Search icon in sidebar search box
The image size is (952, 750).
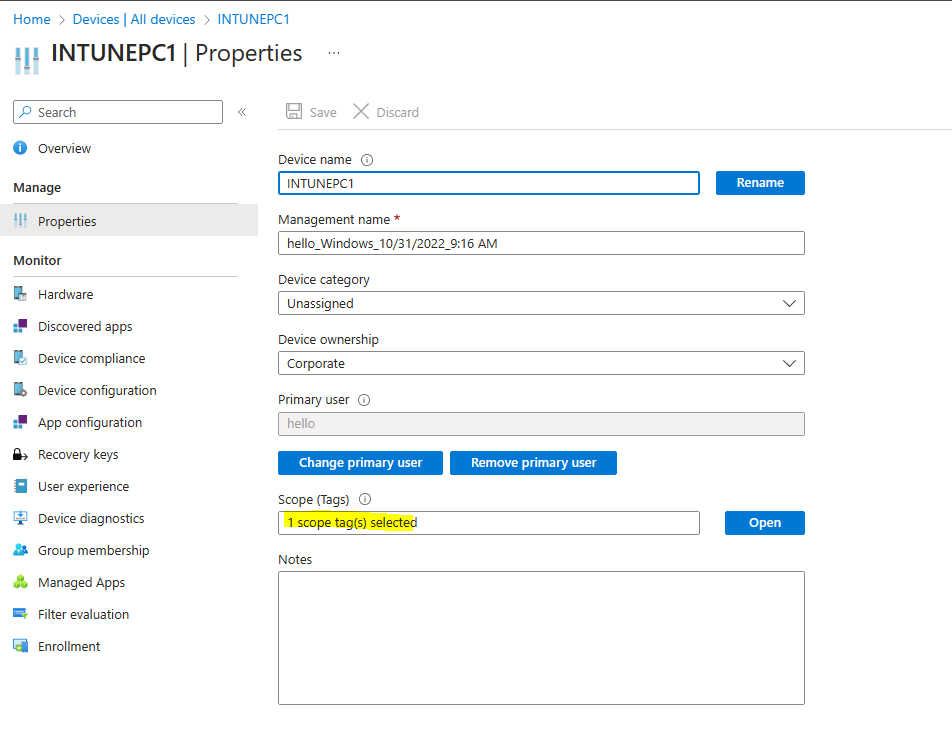click(x=26, y=112)
